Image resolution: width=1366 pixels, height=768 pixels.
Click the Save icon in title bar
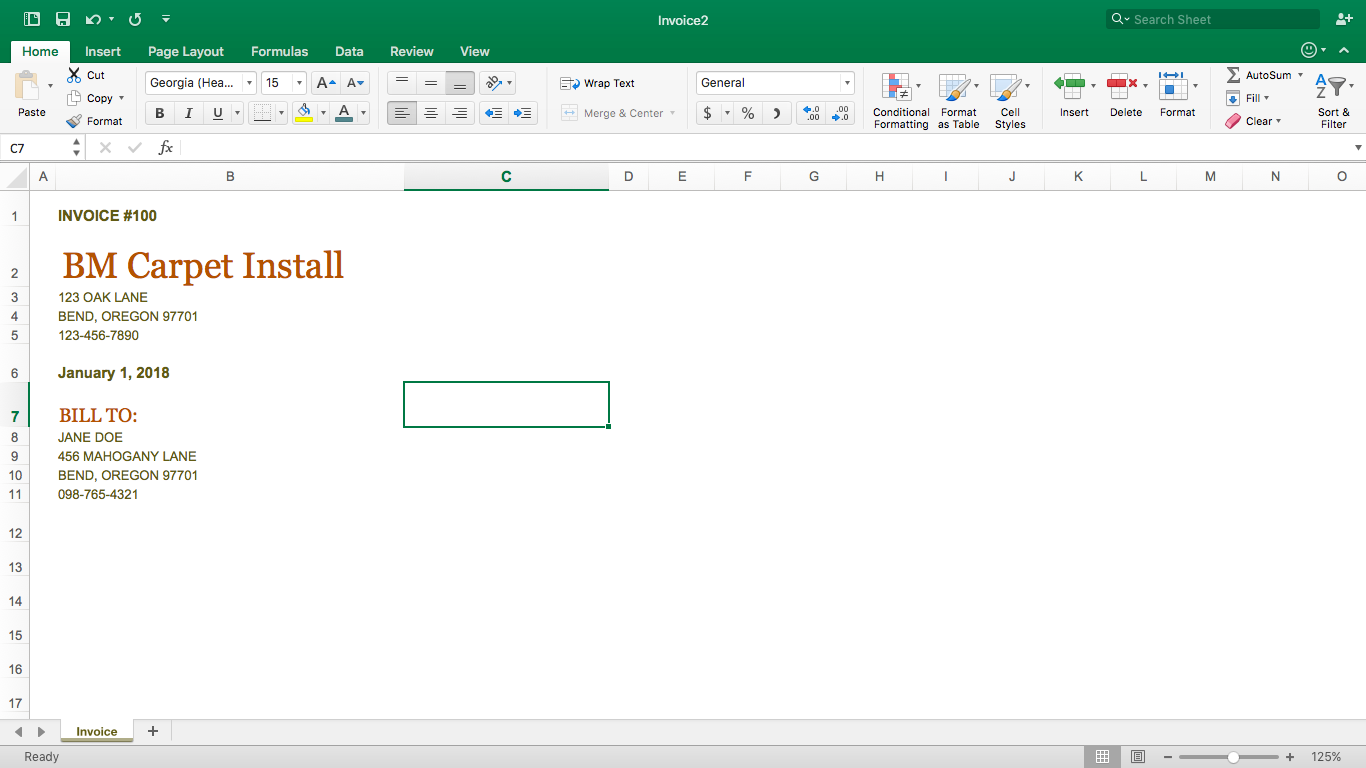[x=63, y=19]
